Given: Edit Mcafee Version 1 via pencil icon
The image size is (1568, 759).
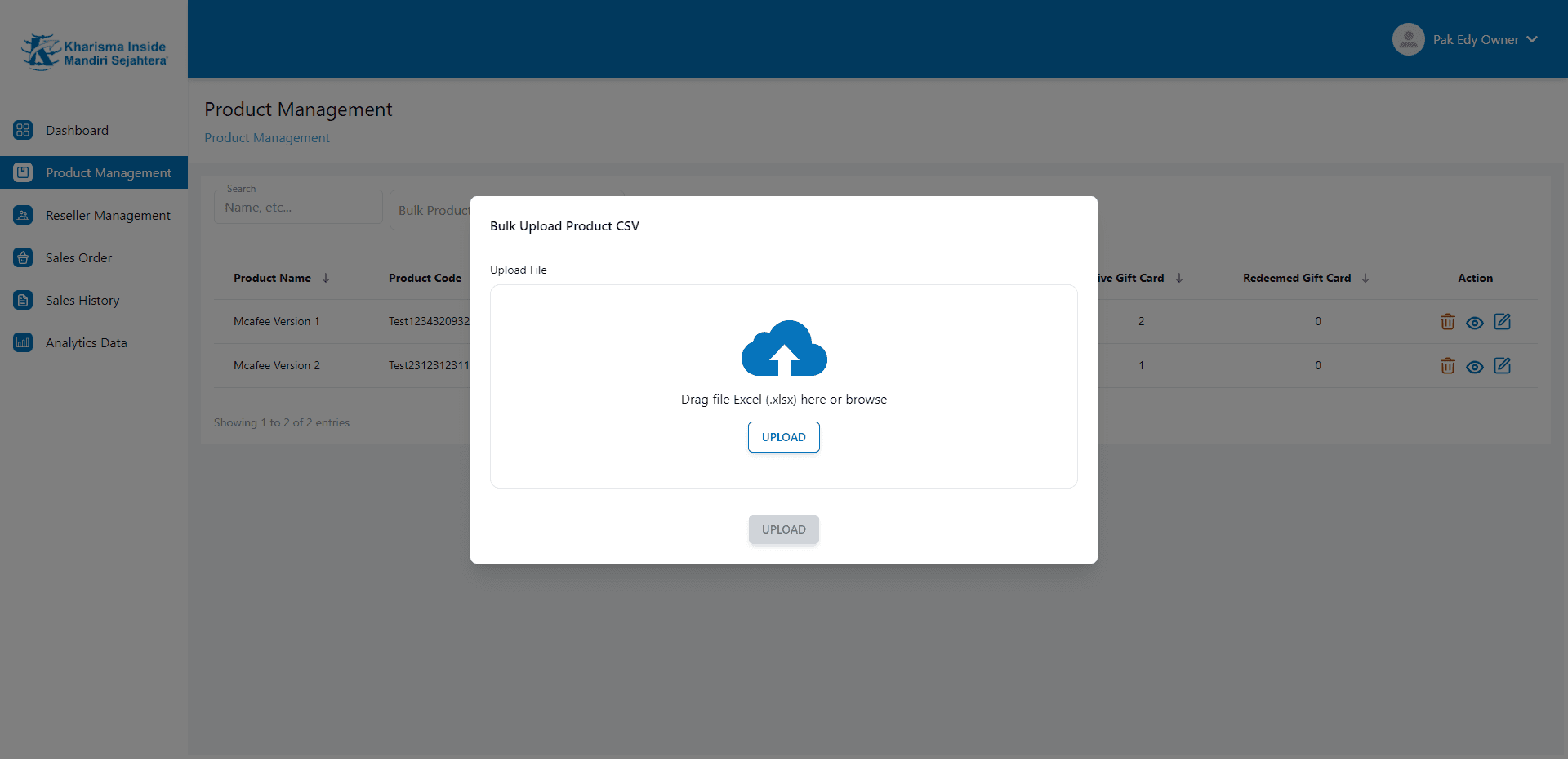Looking at the screenshot, I should [x=1502, y=322].
